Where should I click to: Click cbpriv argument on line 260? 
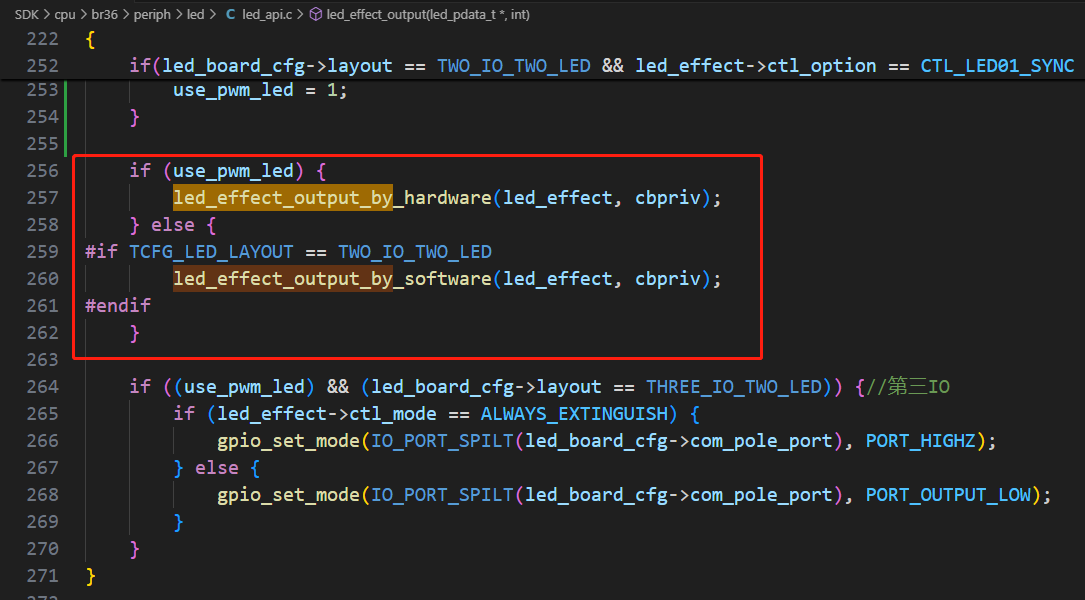[x=668, y=279]
